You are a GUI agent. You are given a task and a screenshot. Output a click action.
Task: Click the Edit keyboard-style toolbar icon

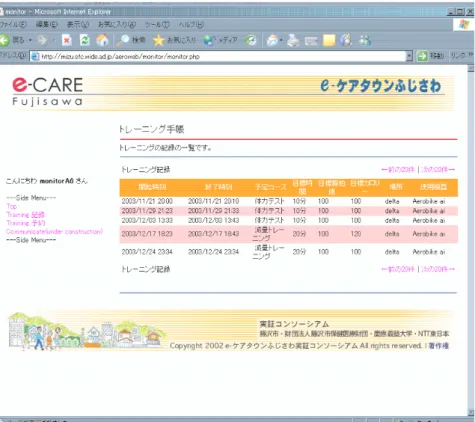click(x=311, y=41)
